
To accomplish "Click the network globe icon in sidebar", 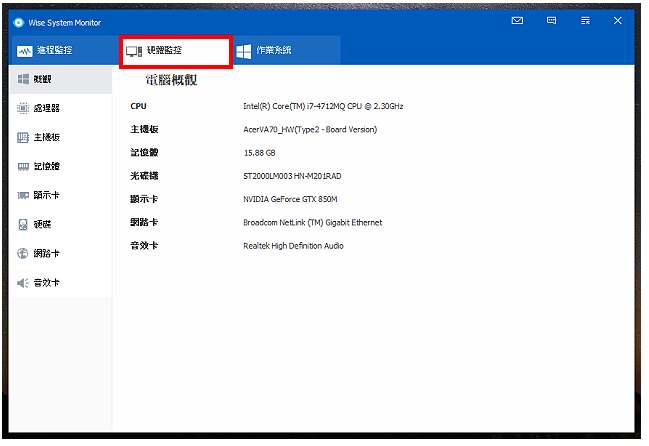I will [x=23, y=253].
